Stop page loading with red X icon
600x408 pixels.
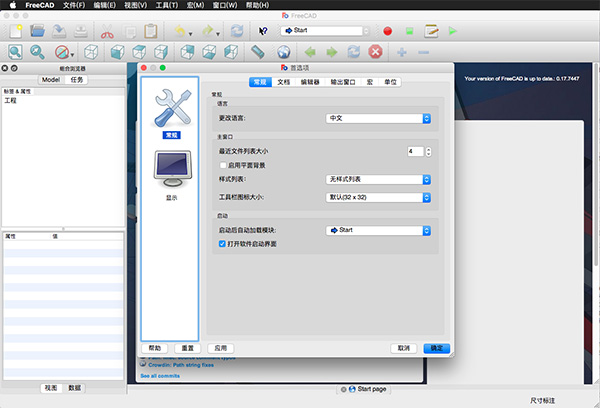point(375,52)
